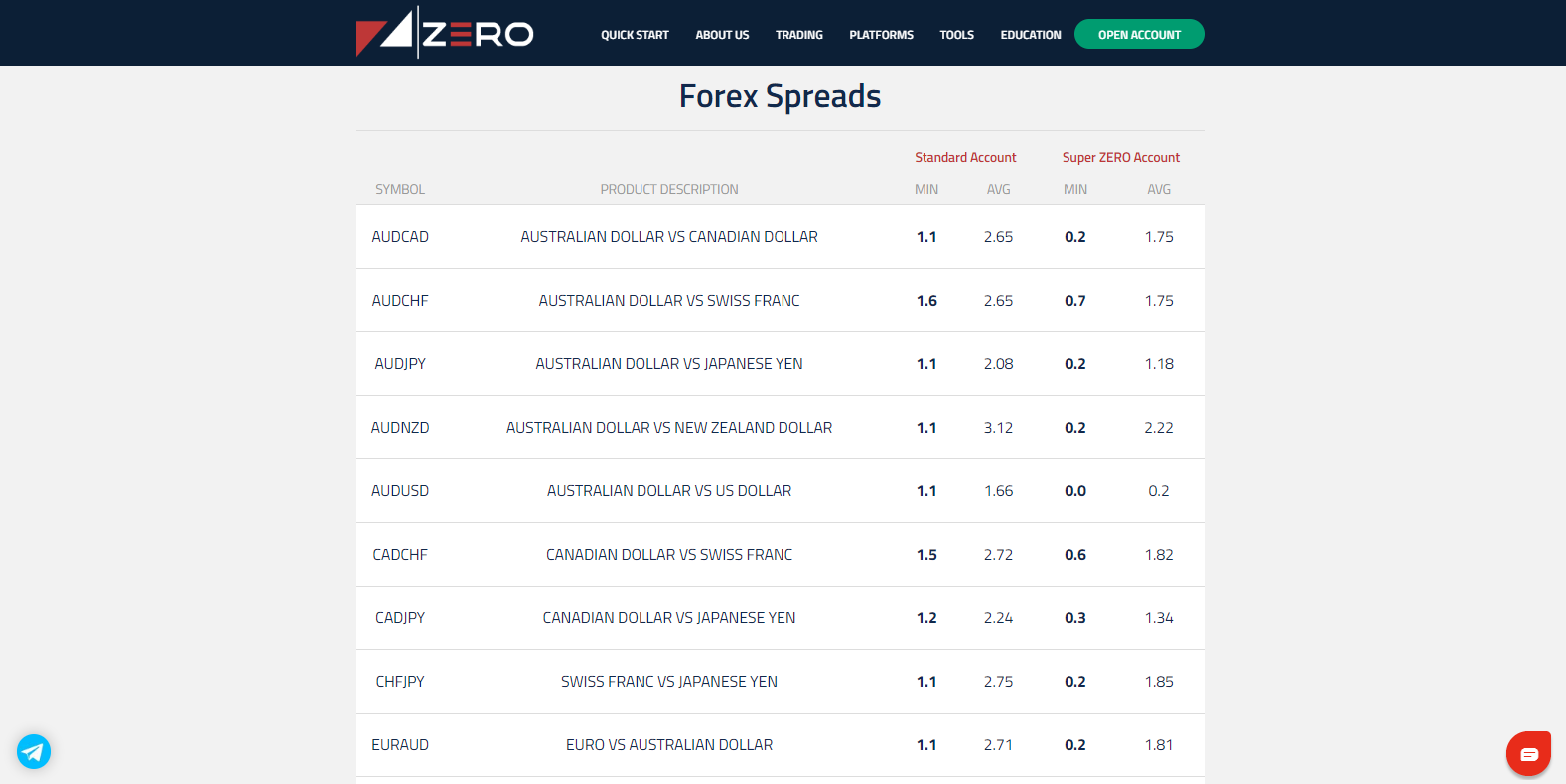Click the Open Account button

[x=1139, y=35]
